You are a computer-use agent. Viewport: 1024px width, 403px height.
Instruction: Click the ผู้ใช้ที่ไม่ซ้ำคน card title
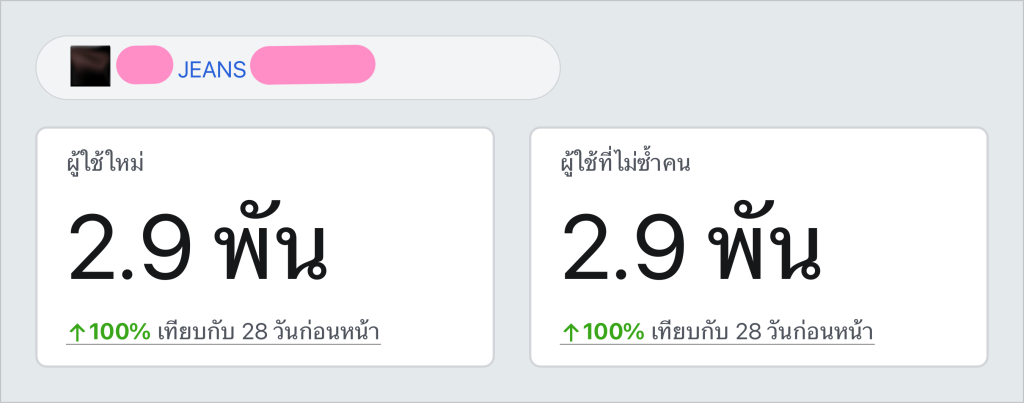tap(626, 163)
